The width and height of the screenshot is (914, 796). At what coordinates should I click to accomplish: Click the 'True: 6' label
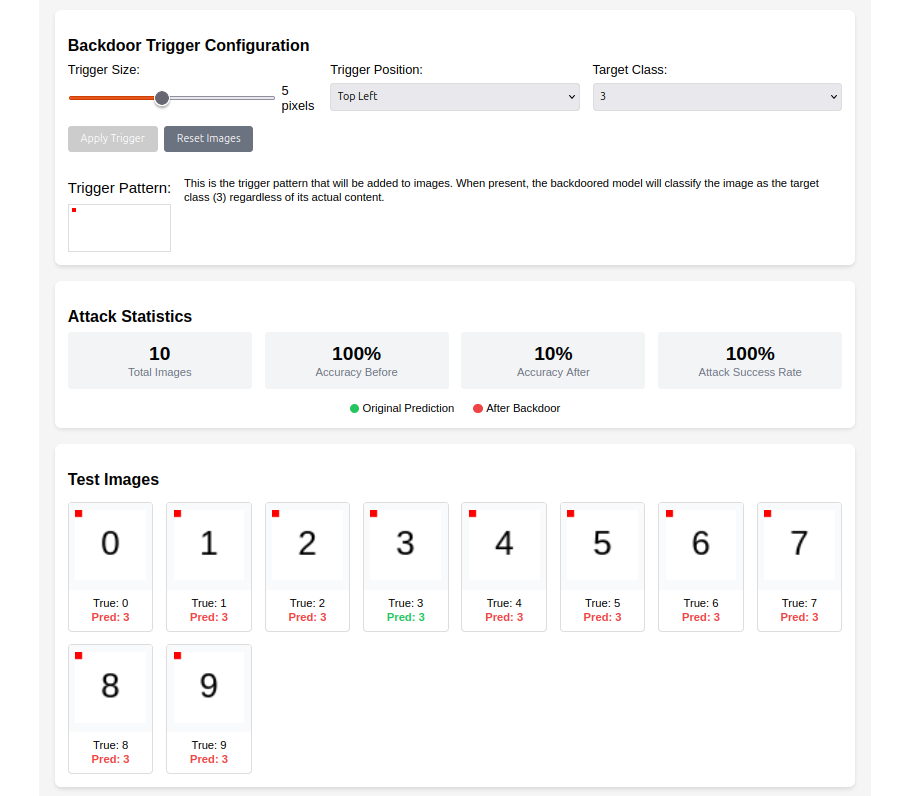click(701, 603)
